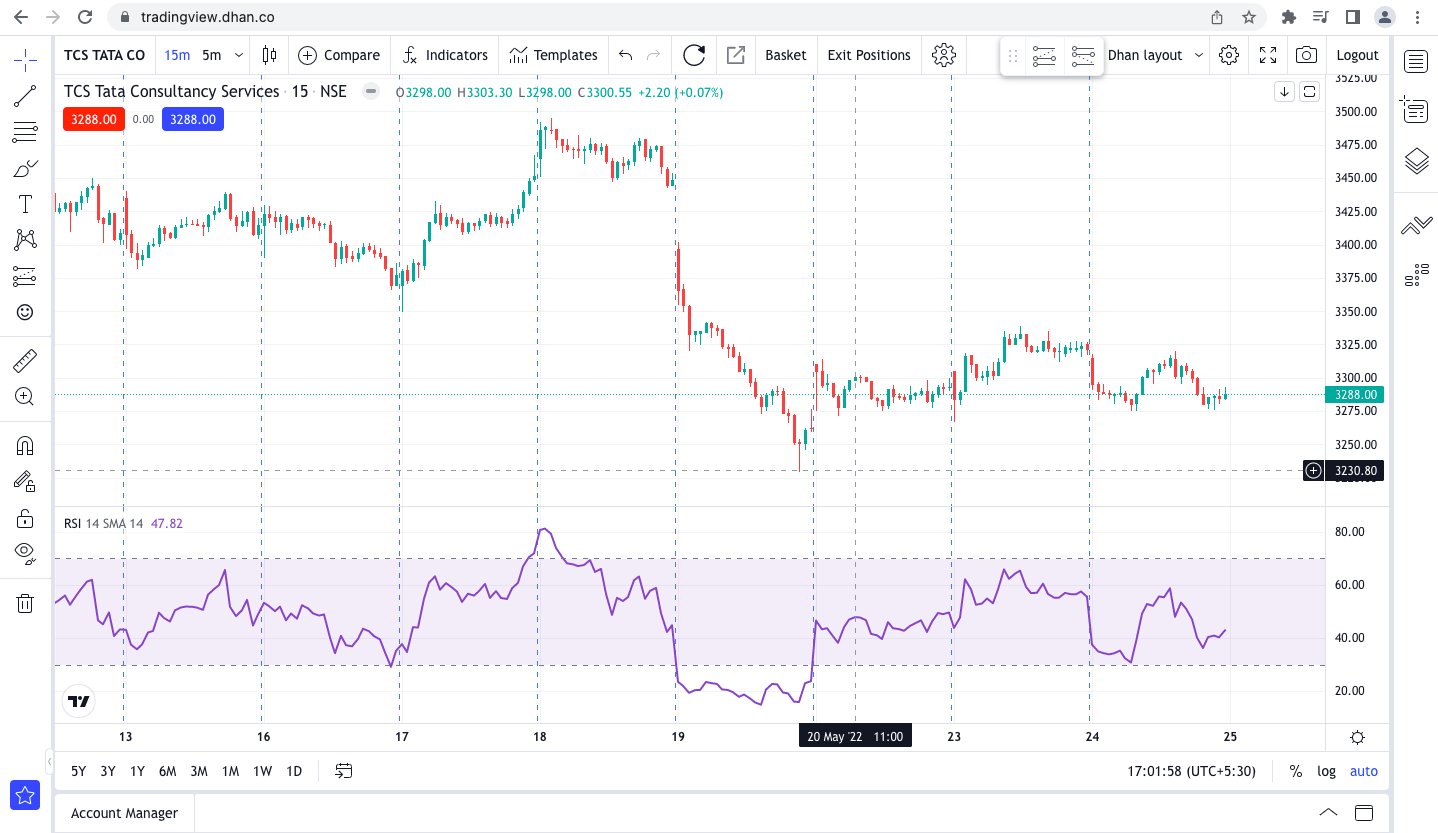Screen dimensions: 1438x833
Task: Click the blue 3288.00 buy button
Action: click(193, 119)
